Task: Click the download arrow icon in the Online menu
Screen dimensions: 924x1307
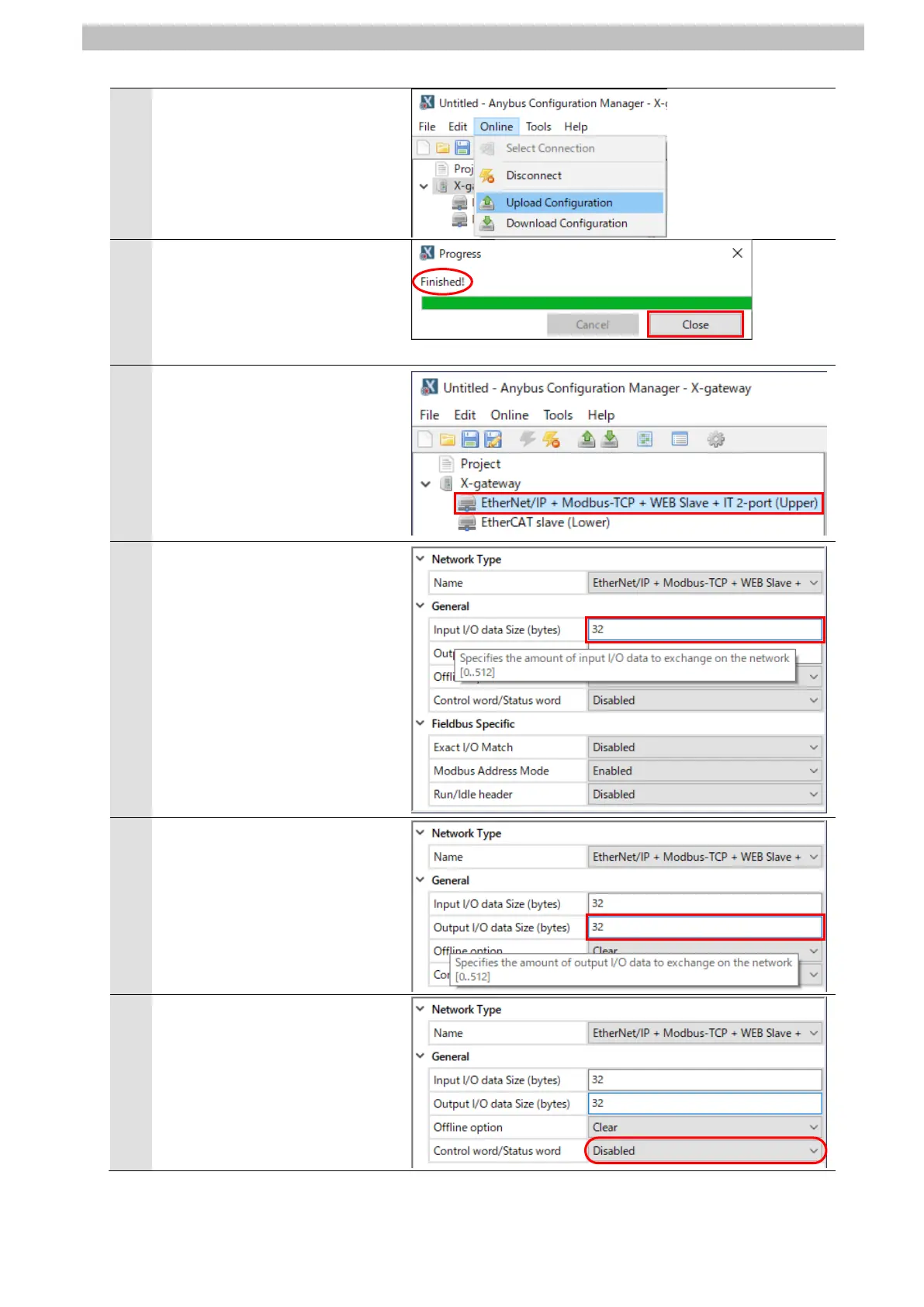Action: click(x=487, y=224)
